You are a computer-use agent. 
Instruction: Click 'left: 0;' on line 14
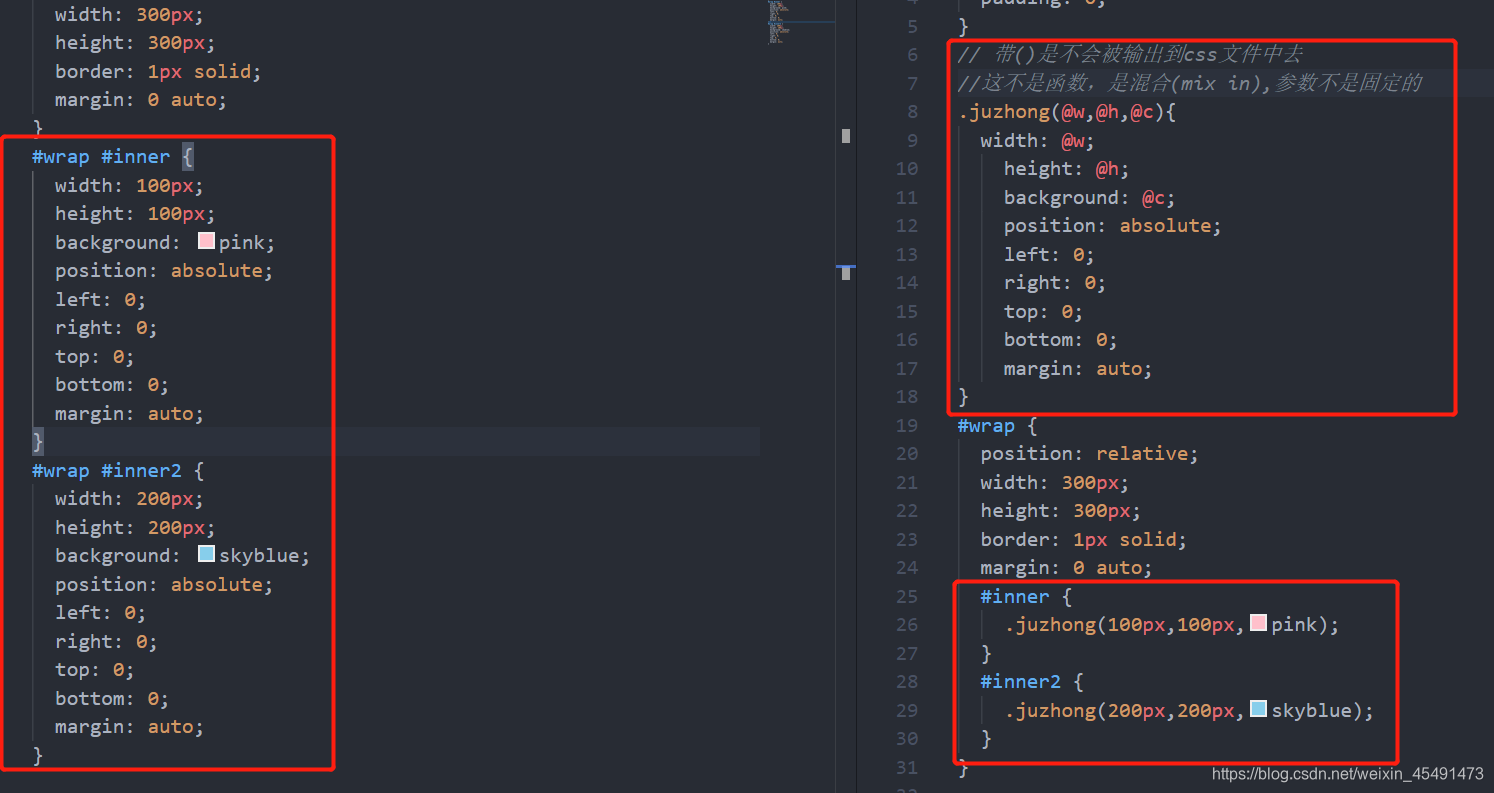(1049, 255)
